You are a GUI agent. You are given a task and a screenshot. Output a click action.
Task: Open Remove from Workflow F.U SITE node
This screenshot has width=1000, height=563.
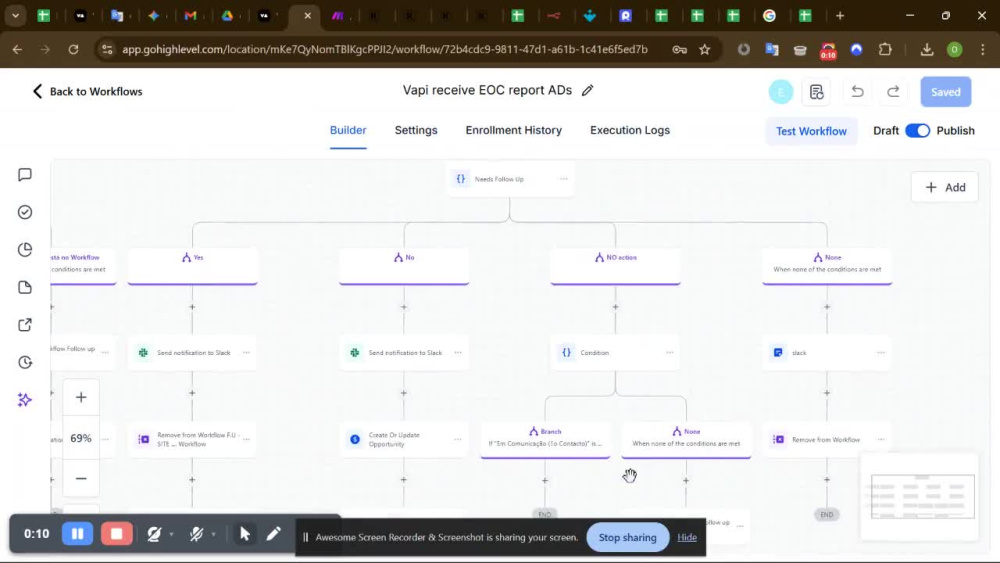point(193,439)
